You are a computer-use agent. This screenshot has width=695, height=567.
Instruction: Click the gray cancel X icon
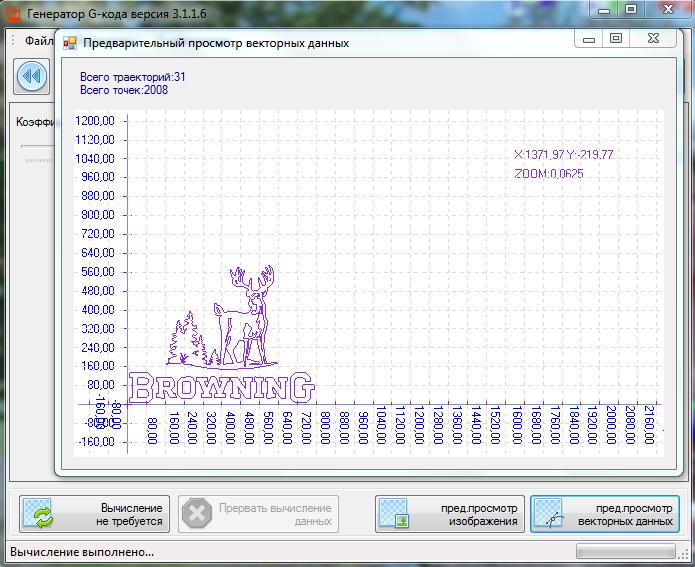(x=197, y=514)
